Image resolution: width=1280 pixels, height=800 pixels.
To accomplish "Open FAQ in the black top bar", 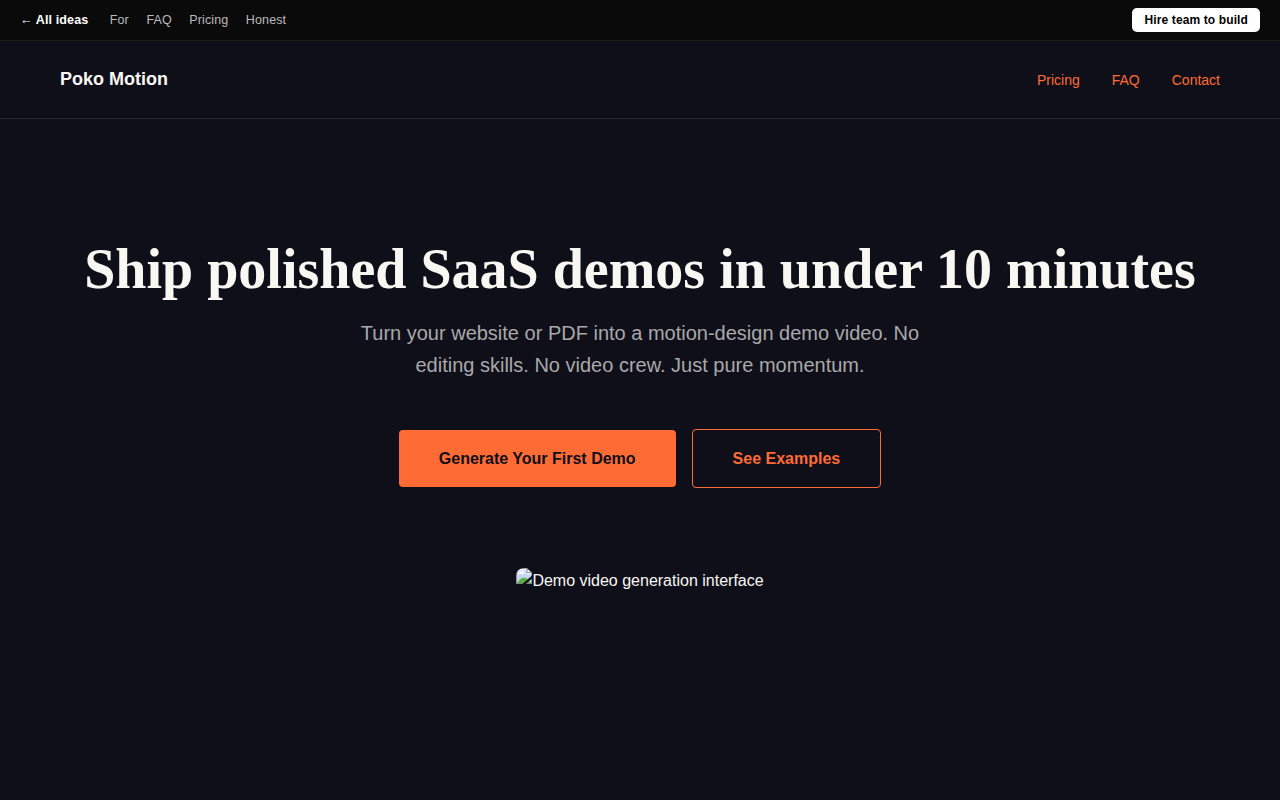I will click(x=159, y=20).
